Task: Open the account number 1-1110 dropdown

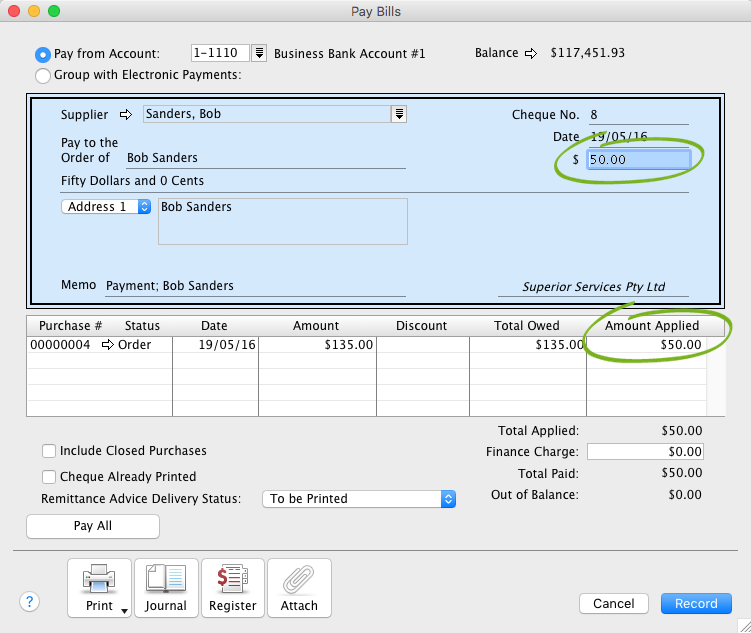Action: (x=259, y=53)
